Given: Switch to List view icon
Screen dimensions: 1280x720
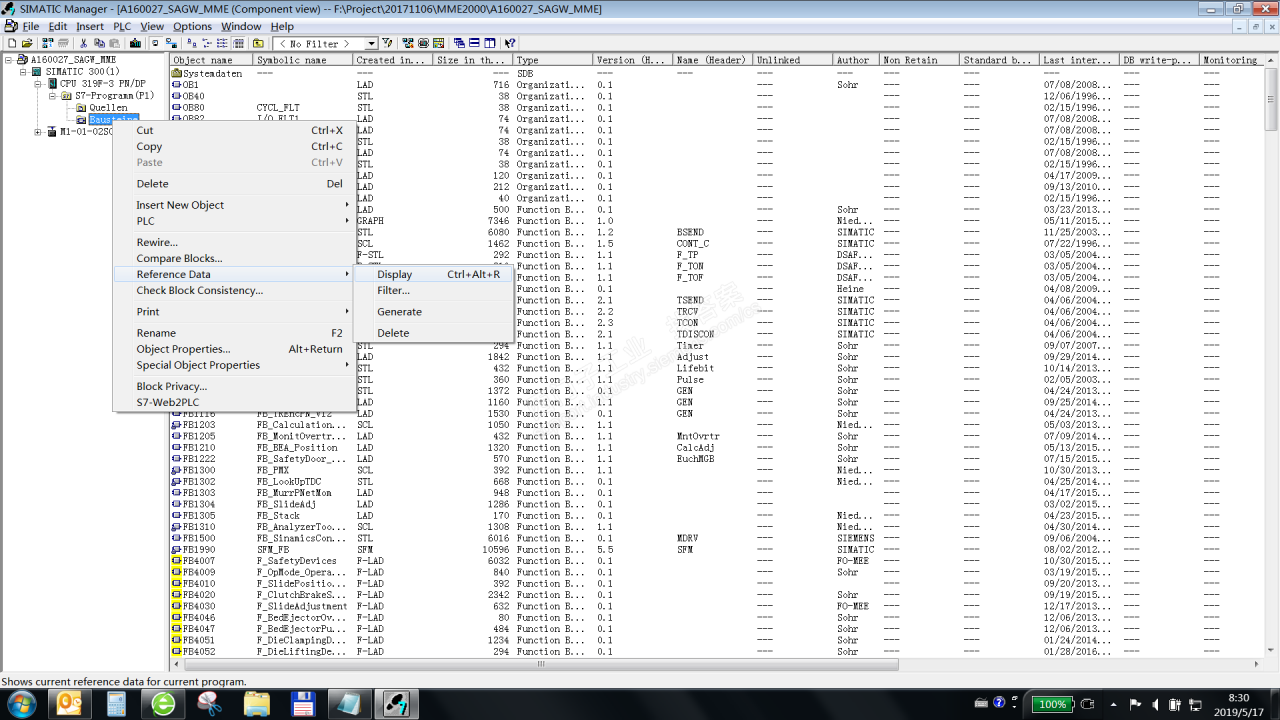Looking at the screenshot, I should tap(222, 43).
